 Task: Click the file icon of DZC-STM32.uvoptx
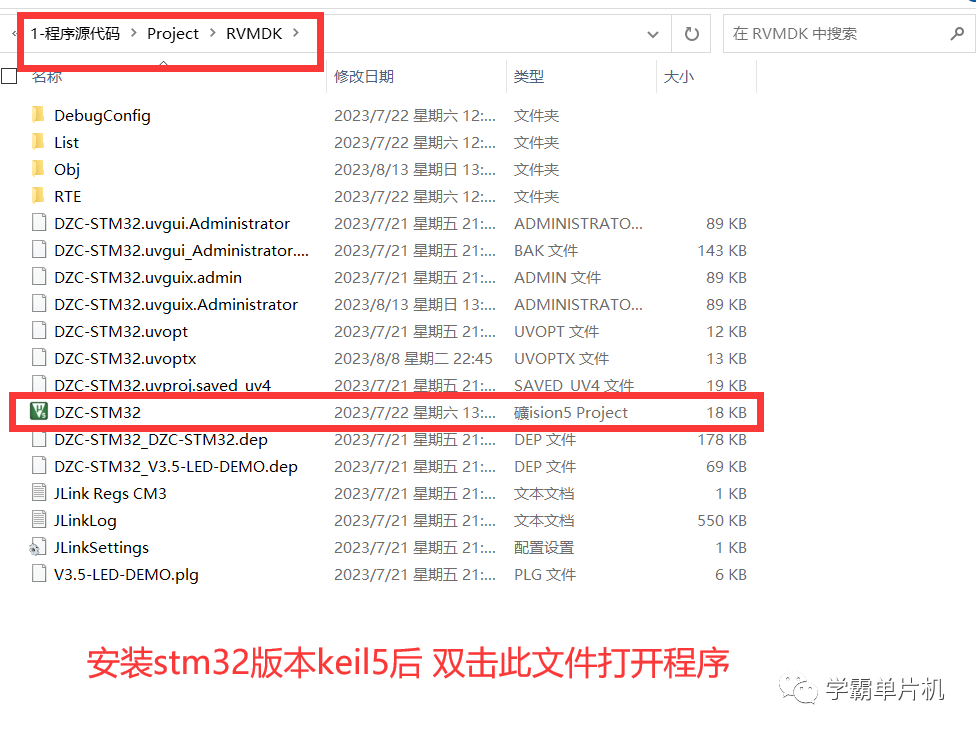pos(39,358)
